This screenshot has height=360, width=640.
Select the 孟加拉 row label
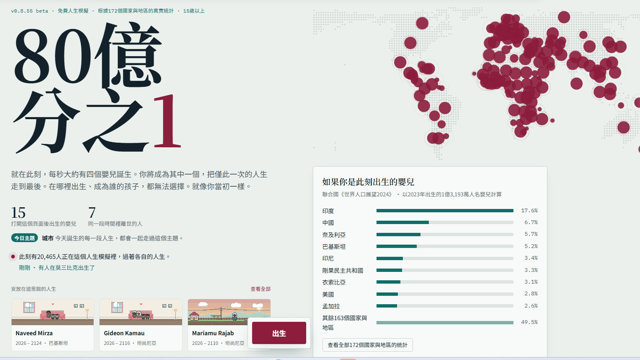coord(331,306)
